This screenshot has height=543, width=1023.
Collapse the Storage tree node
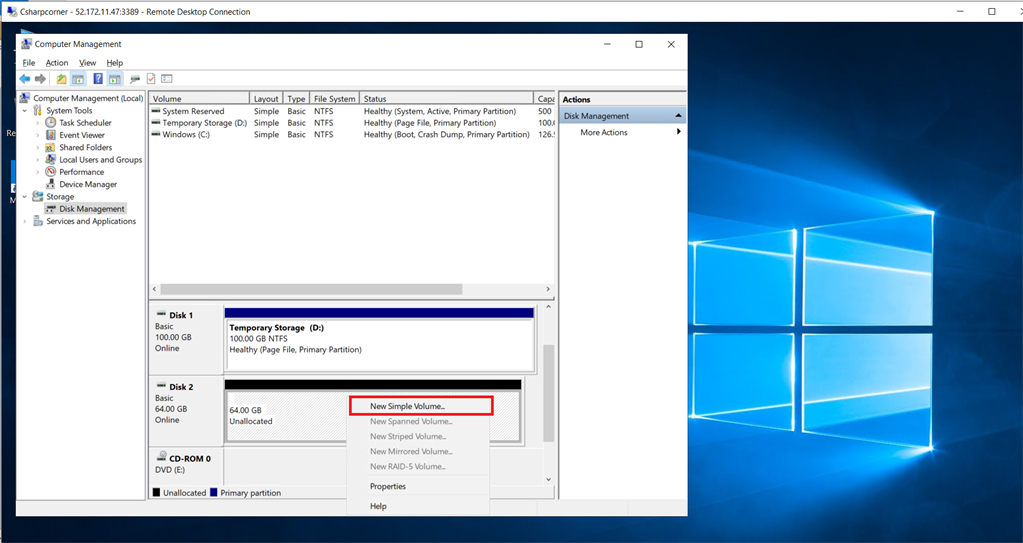pyautogui.click(x=25, y=196)
